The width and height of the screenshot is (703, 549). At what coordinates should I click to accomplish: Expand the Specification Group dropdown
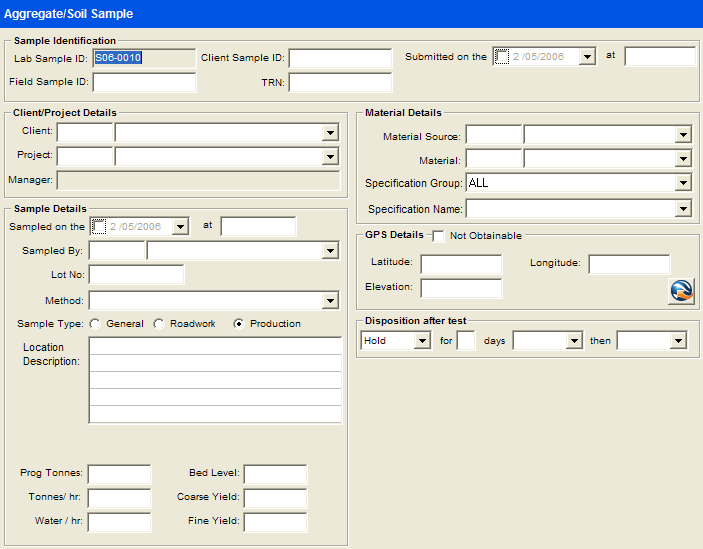pos(683,183)
